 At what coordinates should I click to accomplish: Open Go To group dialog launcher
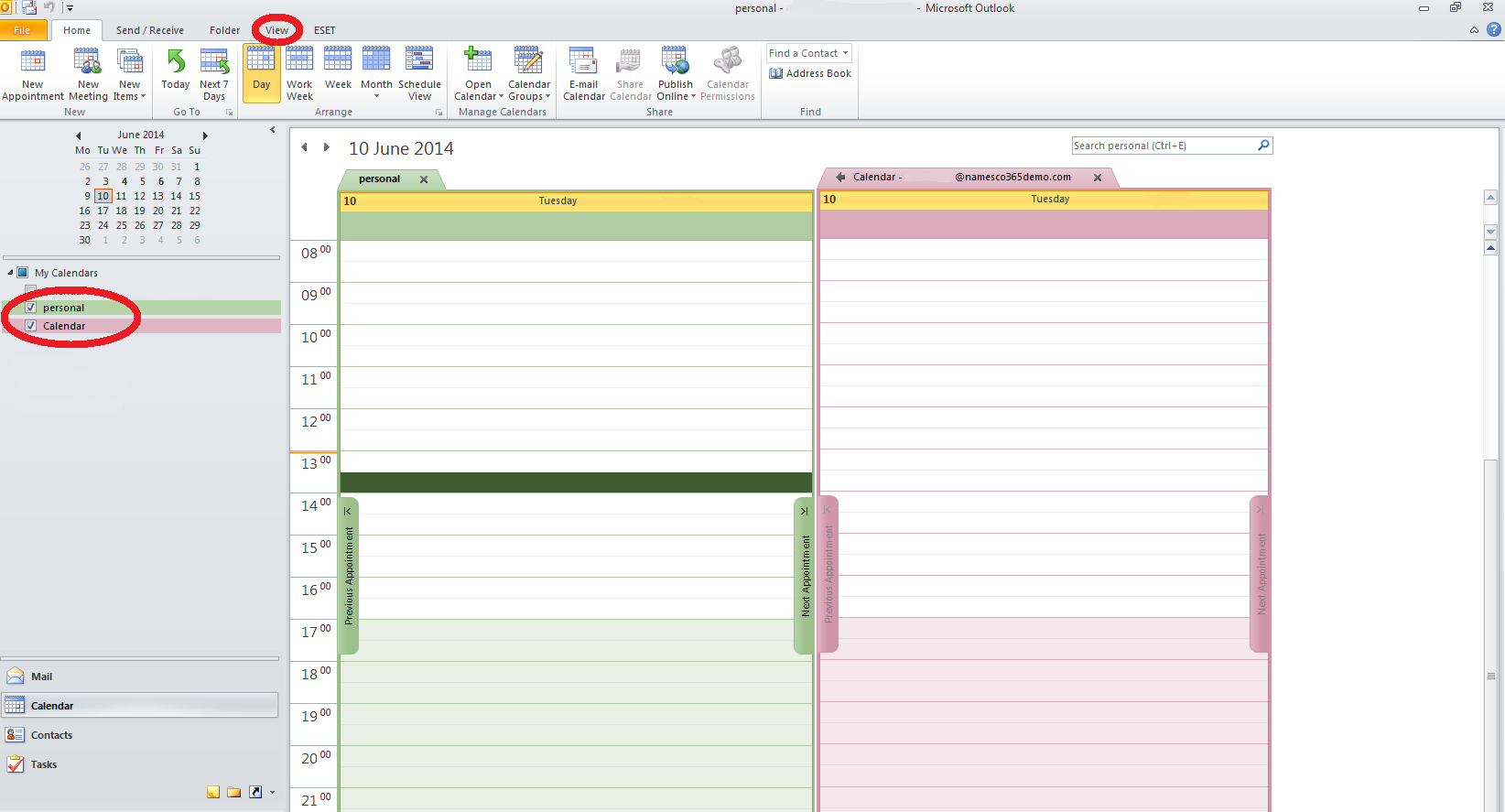click(229, 113)
